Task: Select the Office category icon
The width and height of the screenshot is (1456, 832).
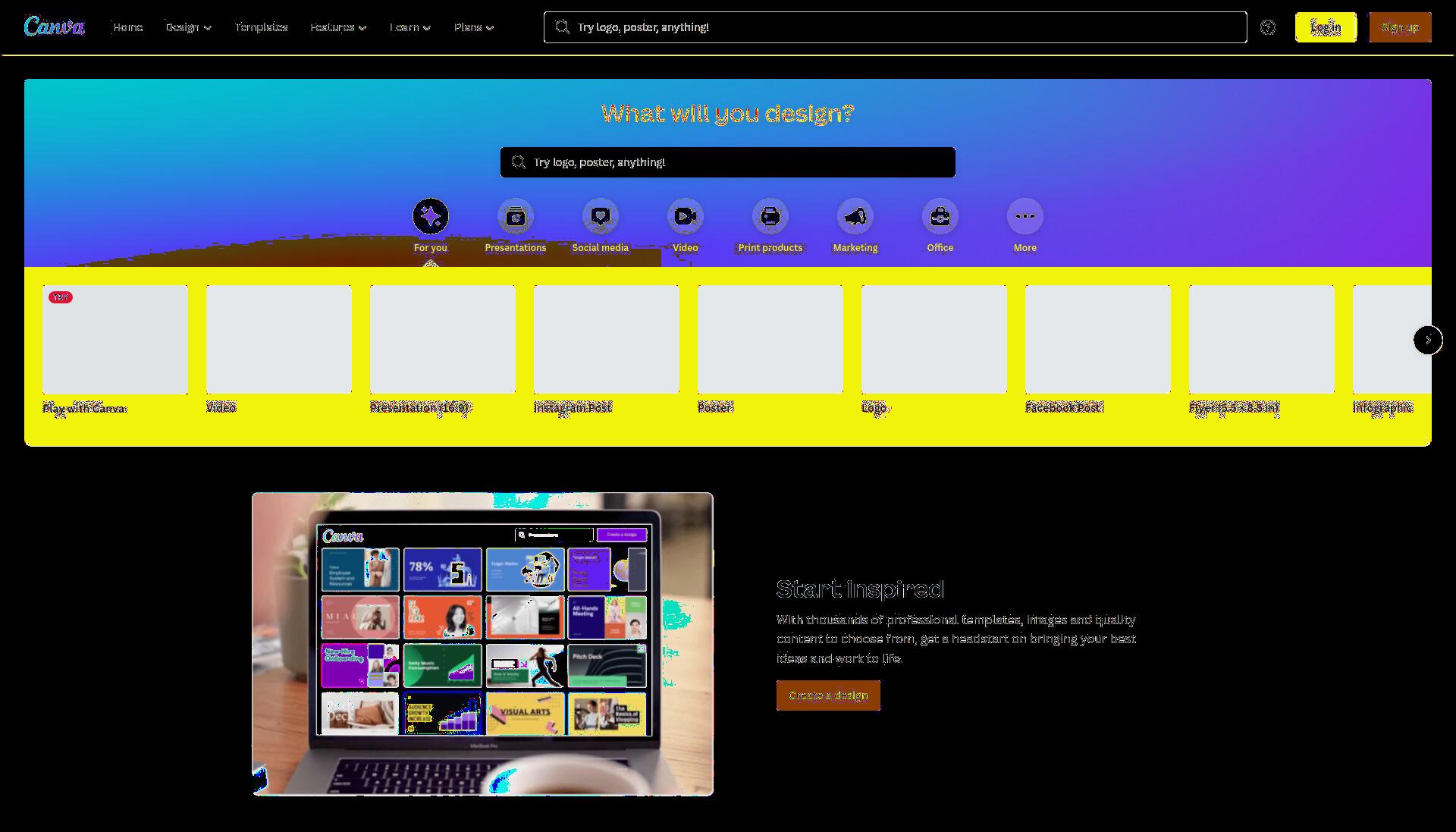Action: [x=940, y=217]
